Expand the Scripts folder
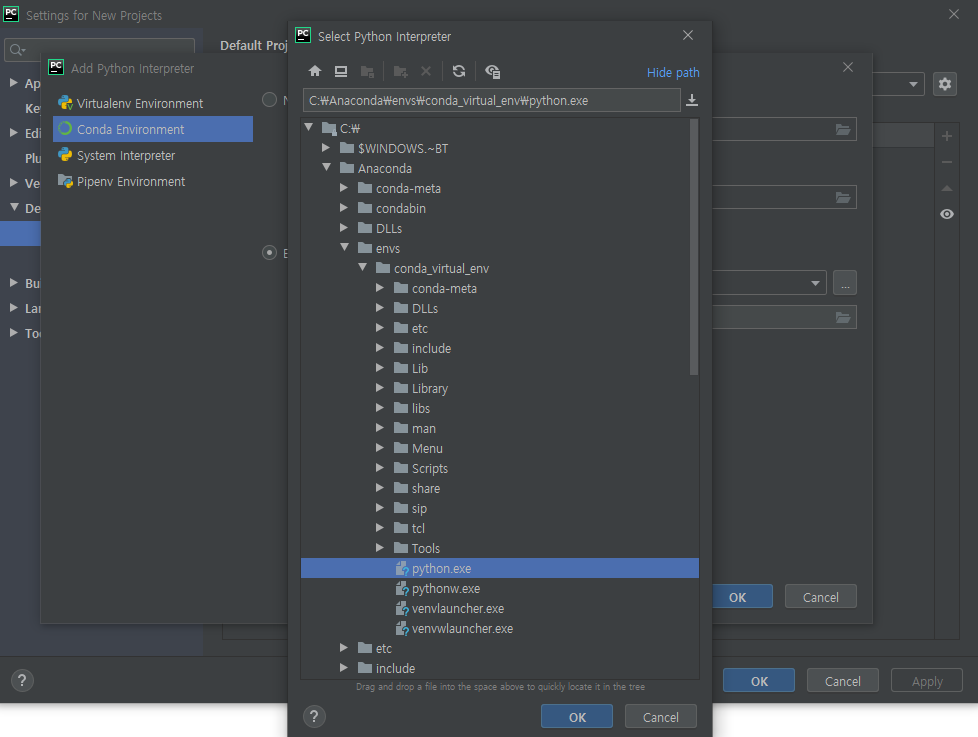Image resolution: width=978 pixels, height=737 pixels. (379, 467)
